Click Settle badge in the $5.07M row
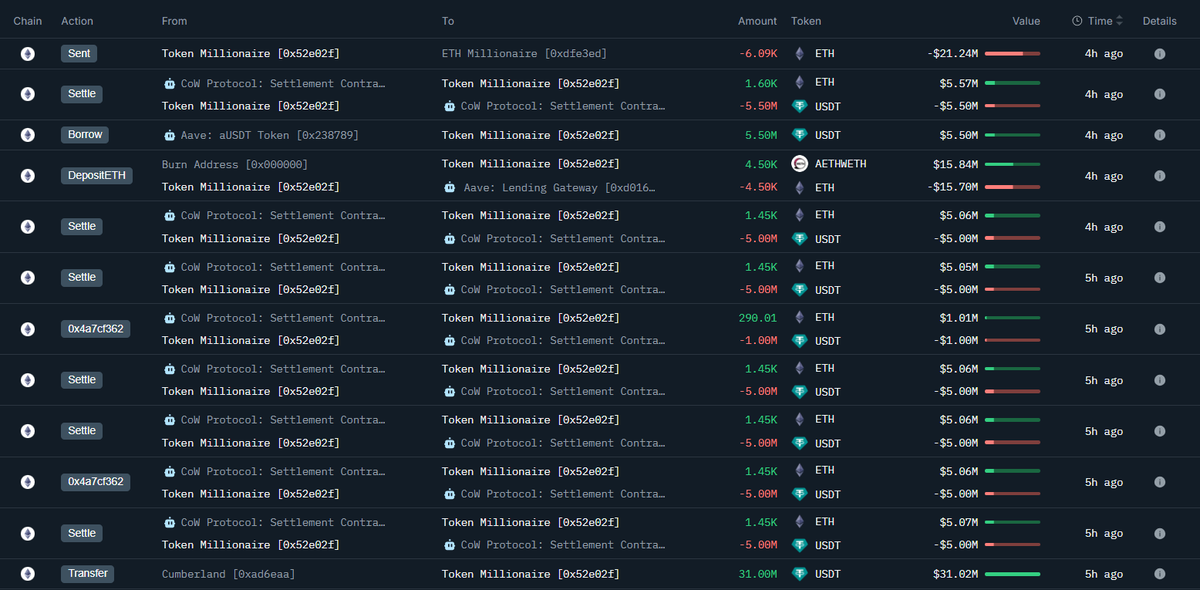Viewport: 1200px width, 590px height. click(82, 533)
